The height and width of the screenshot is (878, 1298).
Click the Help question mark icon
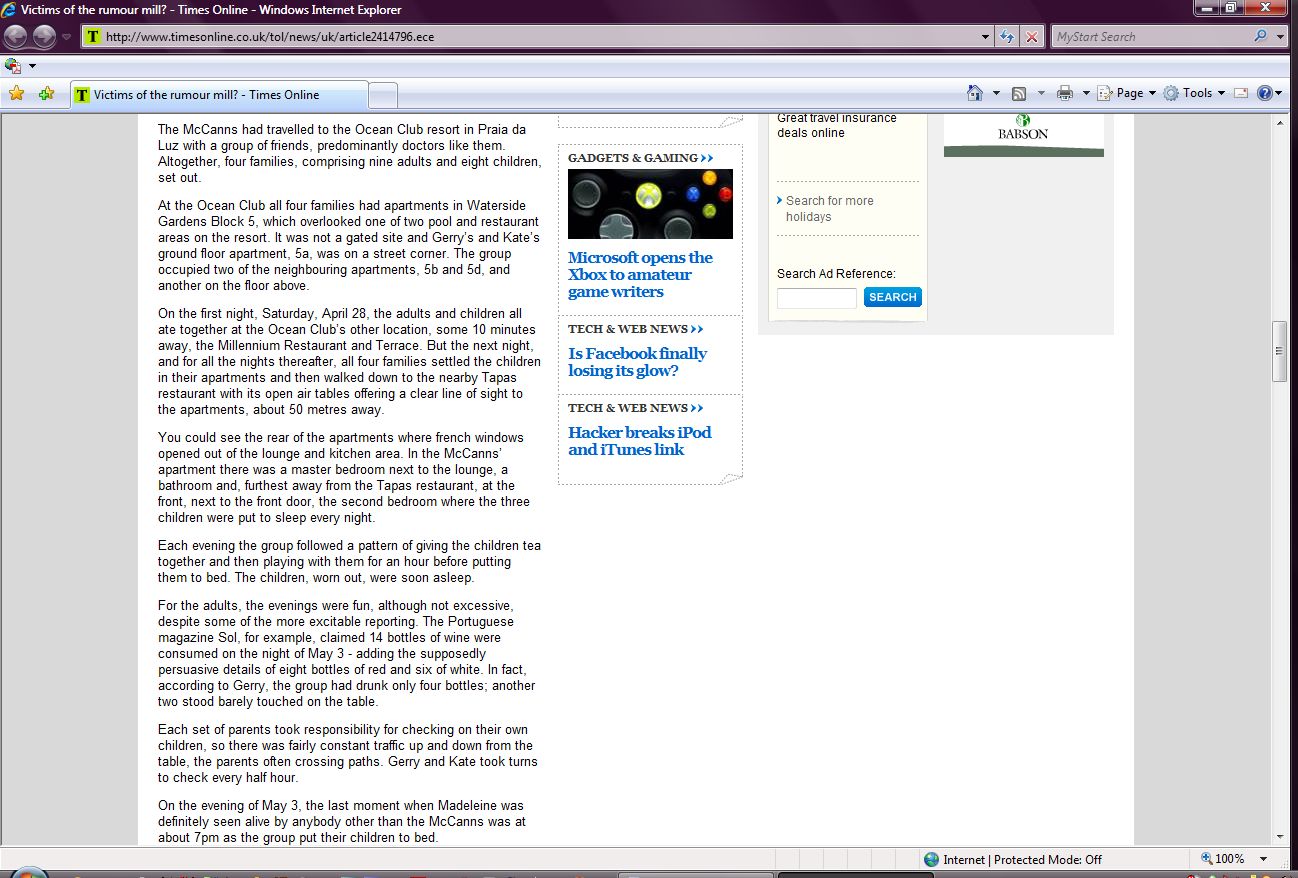pos(1265,93)
